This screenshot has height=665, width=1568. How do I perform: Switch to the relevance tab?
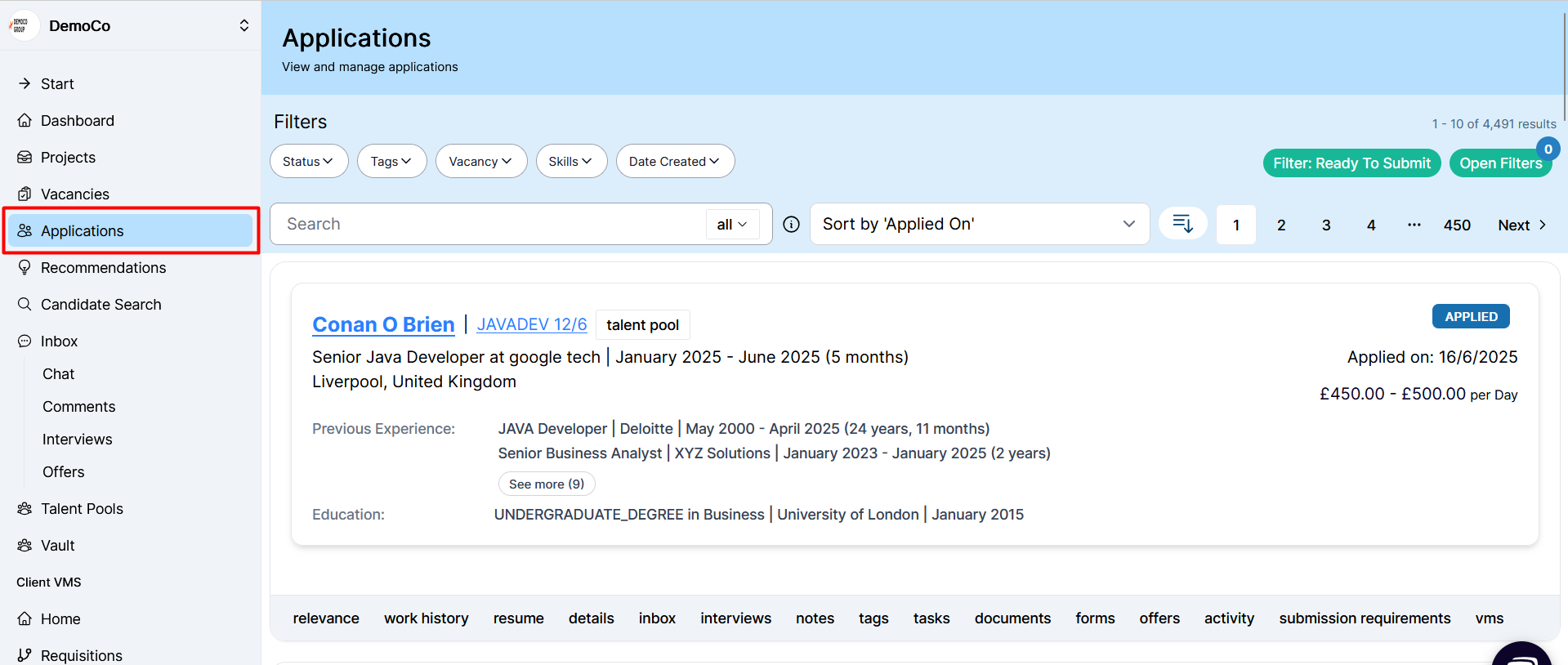pos(326,618)
